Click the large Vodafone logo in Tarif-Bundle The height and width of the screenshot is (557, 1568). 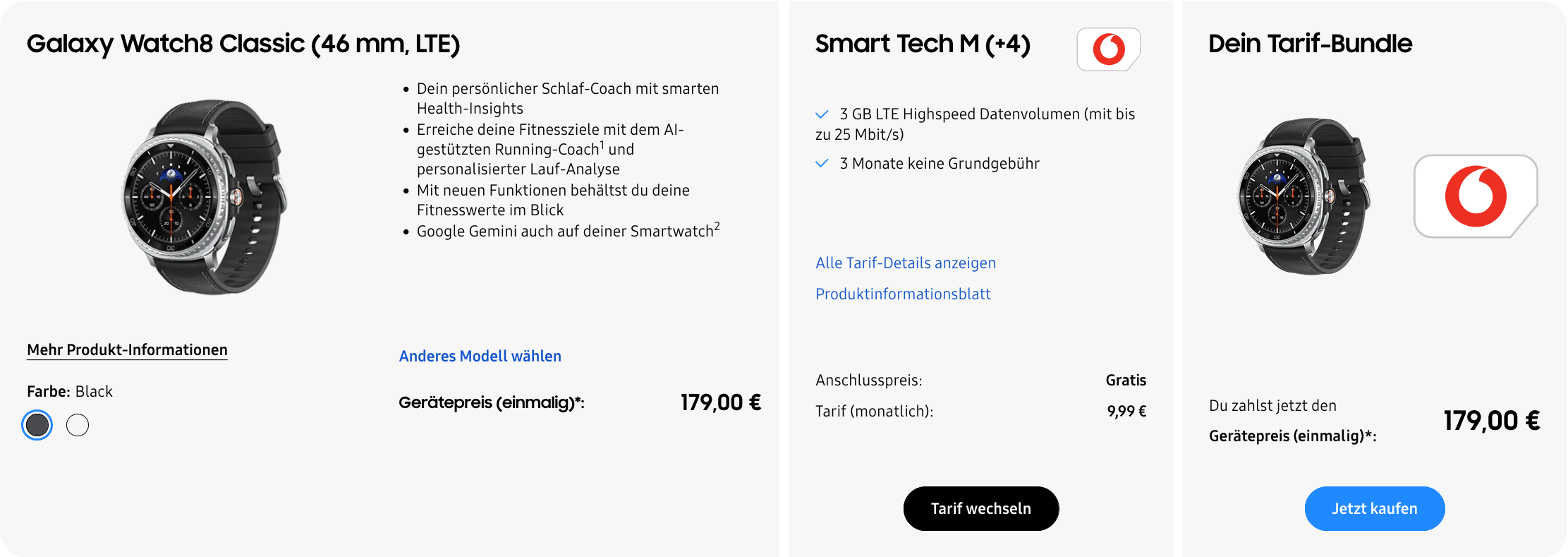1476,196
